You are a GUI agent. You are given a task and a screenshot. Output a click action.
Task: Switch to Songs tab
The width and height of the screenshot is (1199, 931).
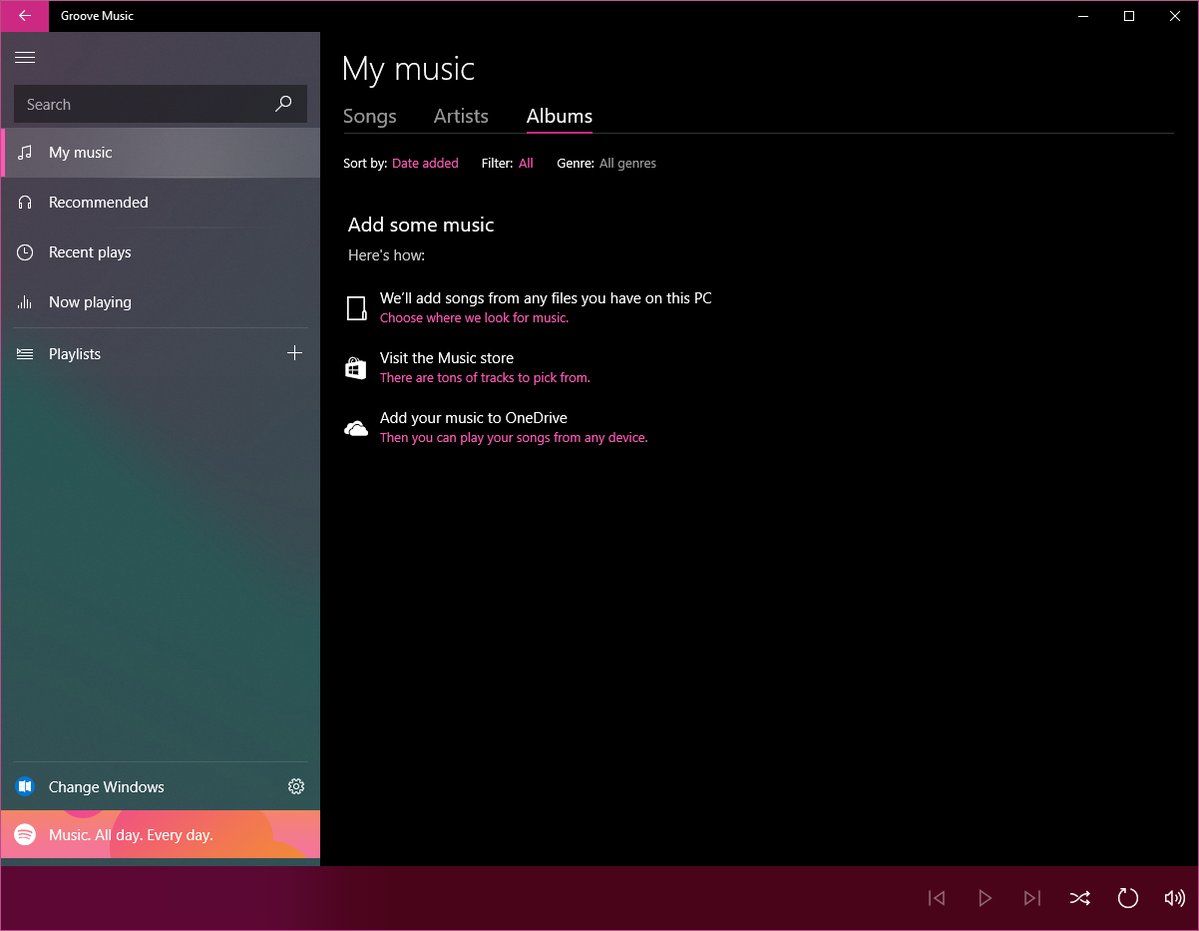369,116
